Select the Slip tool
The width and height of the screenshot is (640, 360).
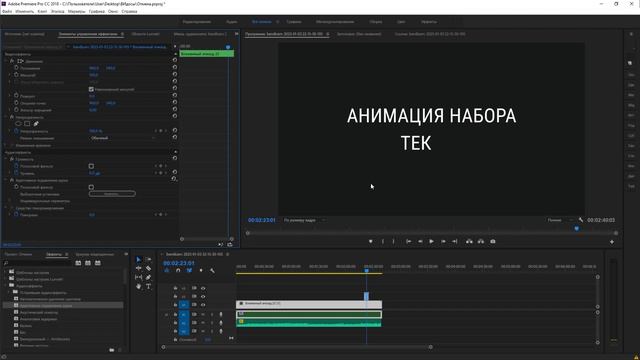[x=138, y=277]
